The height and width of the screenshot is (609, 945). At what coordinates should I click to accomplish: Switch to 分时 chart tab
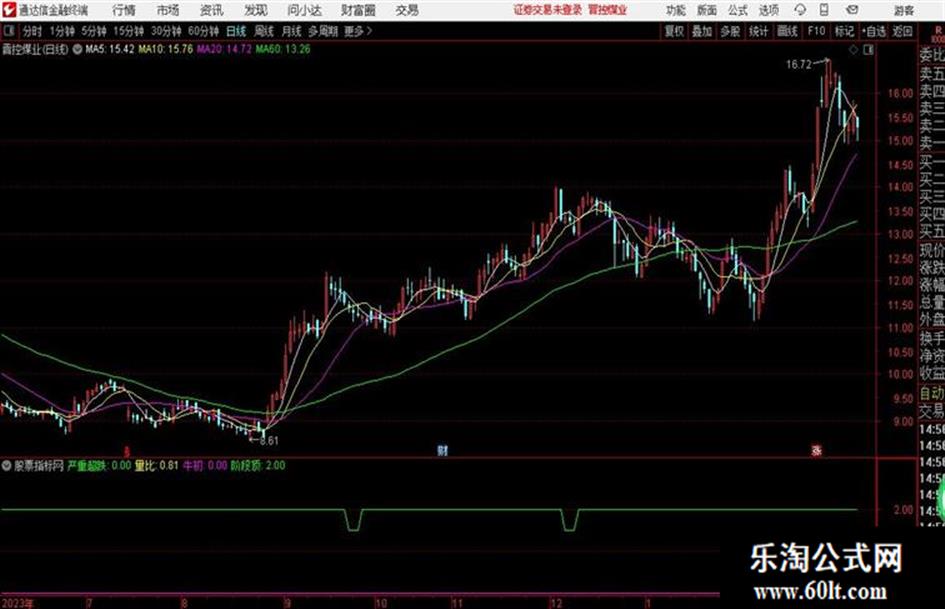point(33,31)
